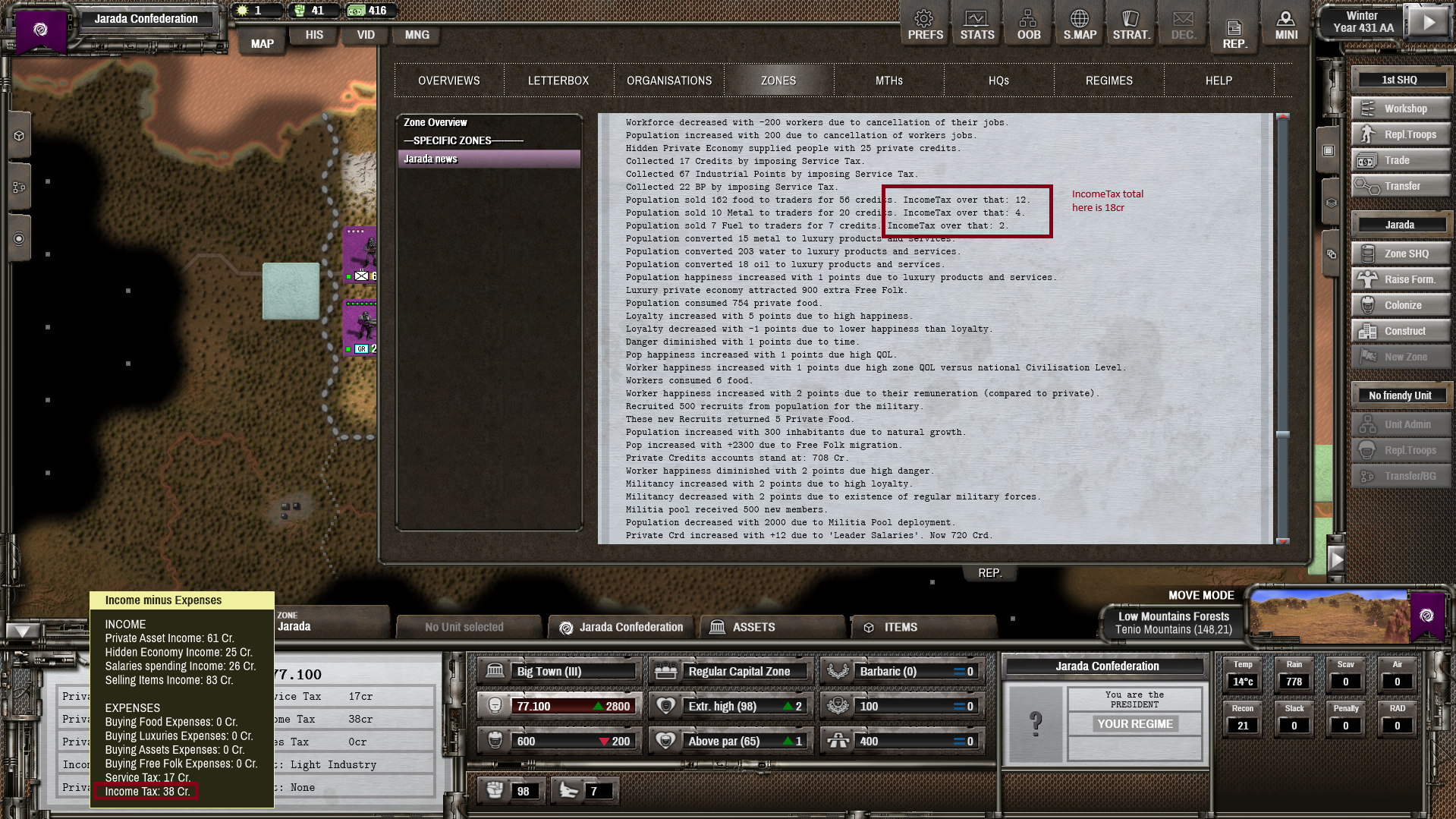Open the Transfer button

tap(1401, 186)
